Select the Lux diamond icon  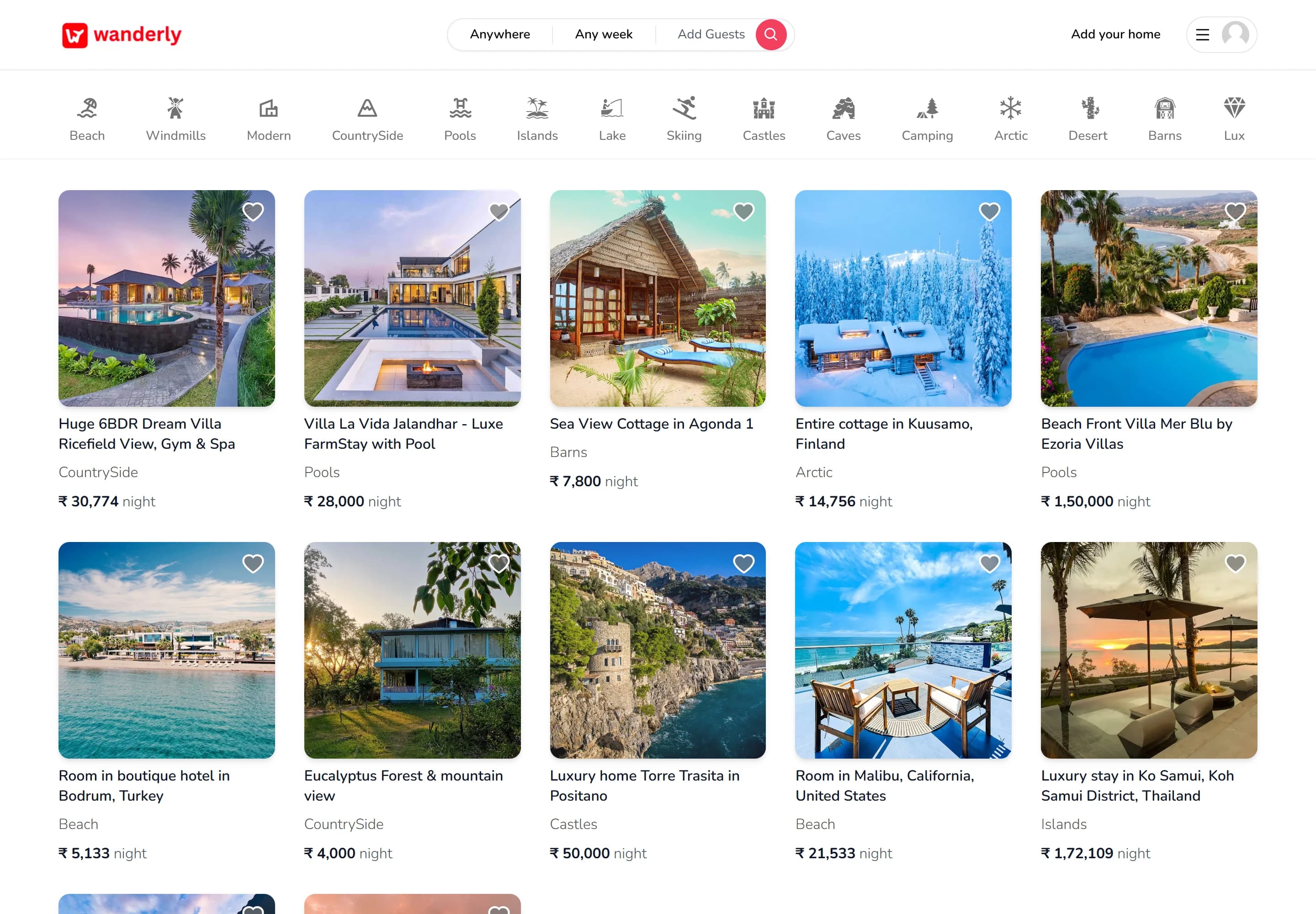[x=1234, y=108]
